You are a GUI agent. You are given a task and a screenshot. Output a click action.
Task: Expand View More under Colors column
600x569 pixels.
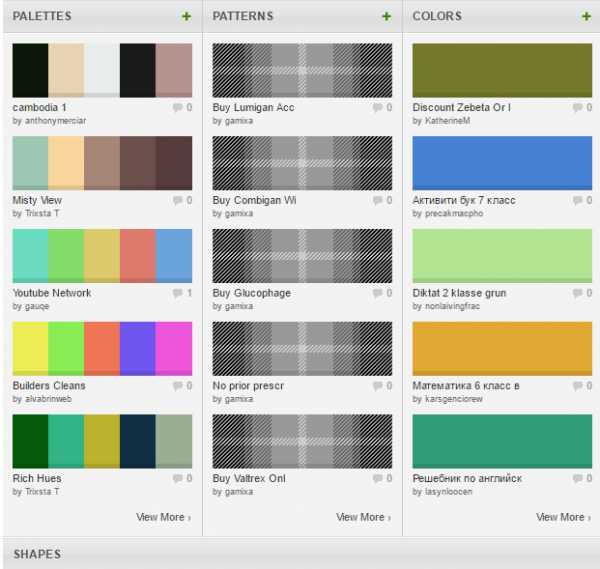click(x=563, y=517)
